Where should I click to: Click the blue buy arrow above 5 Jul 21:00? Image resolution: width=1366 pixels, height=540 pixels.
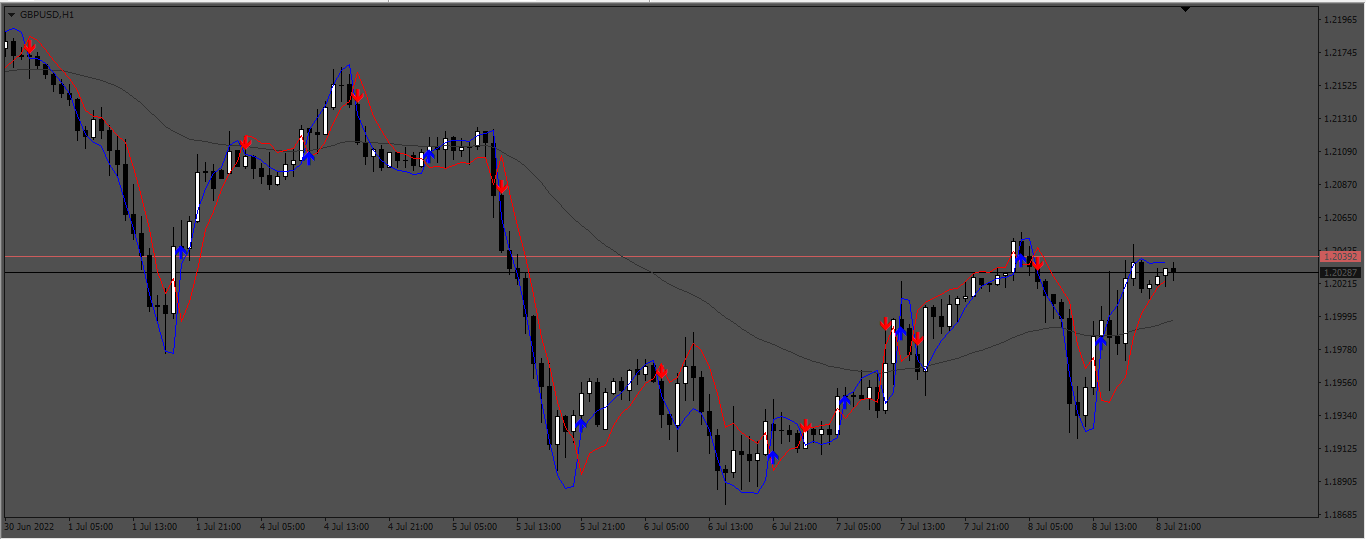pyautogui.click(x=580, y=424)
